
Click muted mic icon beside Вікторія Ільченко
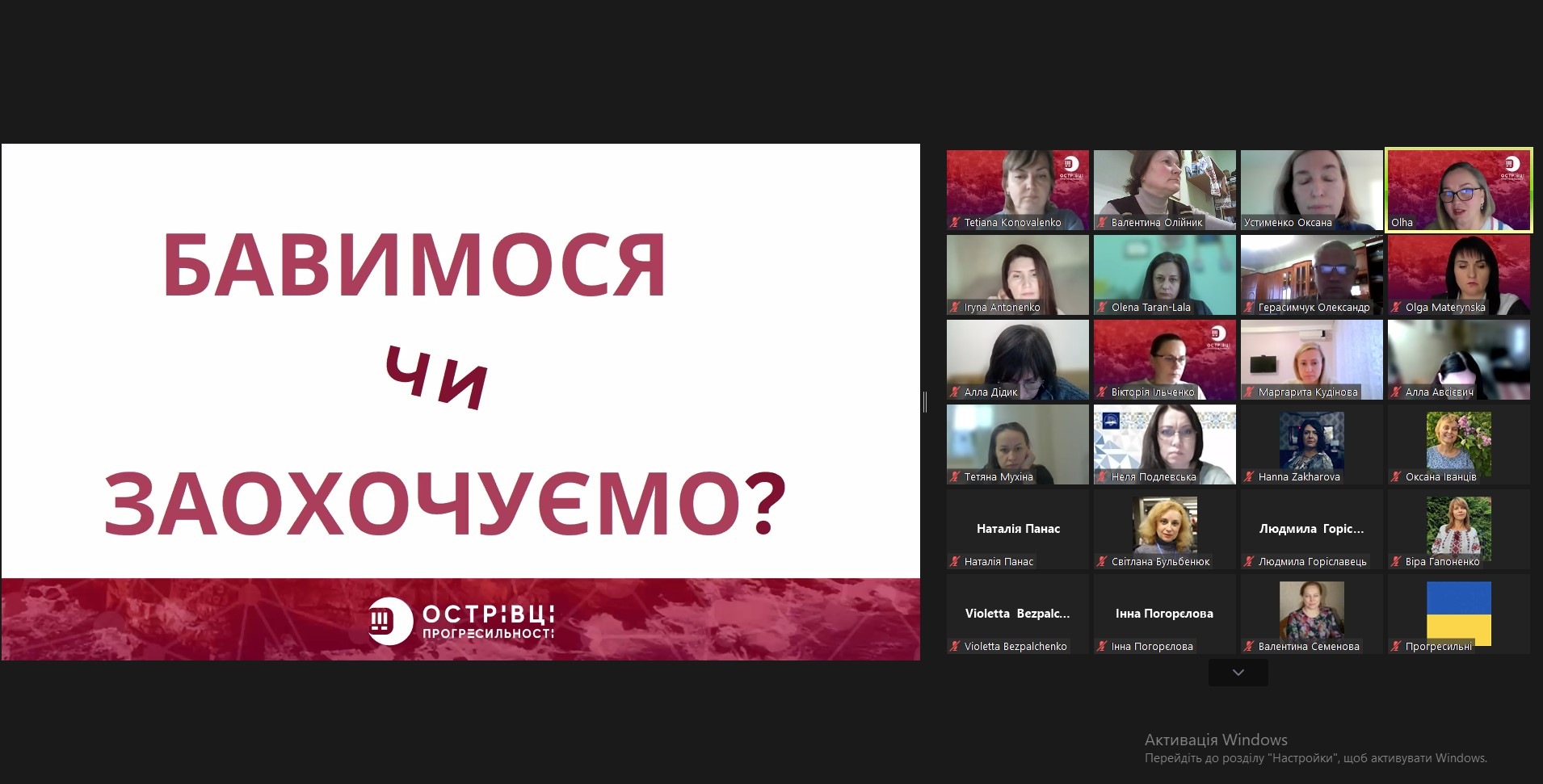1102,392
